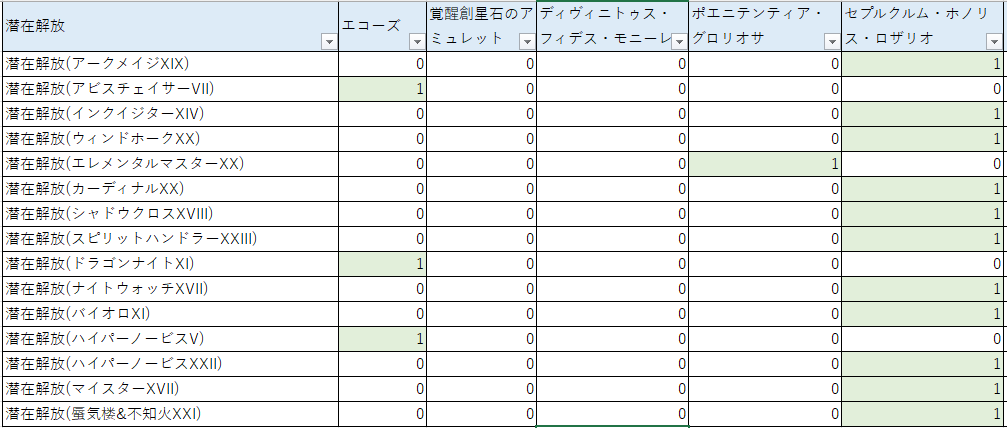Viewport: 1007px width, 428px height.
Task: Open the 潜在解放 column filter dropdown
Action: (x=328, y=42)
